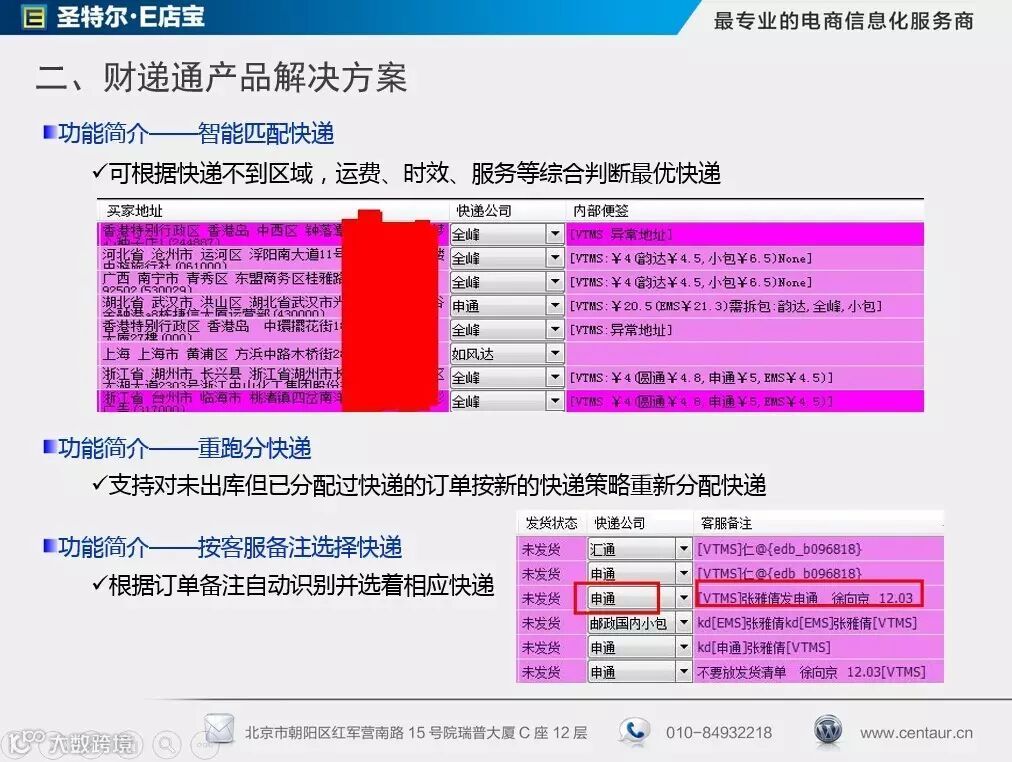Click heading 功能简介——按客服备注选择快递
This screenshot has height=762, width=1012.
tap(230, 547)
